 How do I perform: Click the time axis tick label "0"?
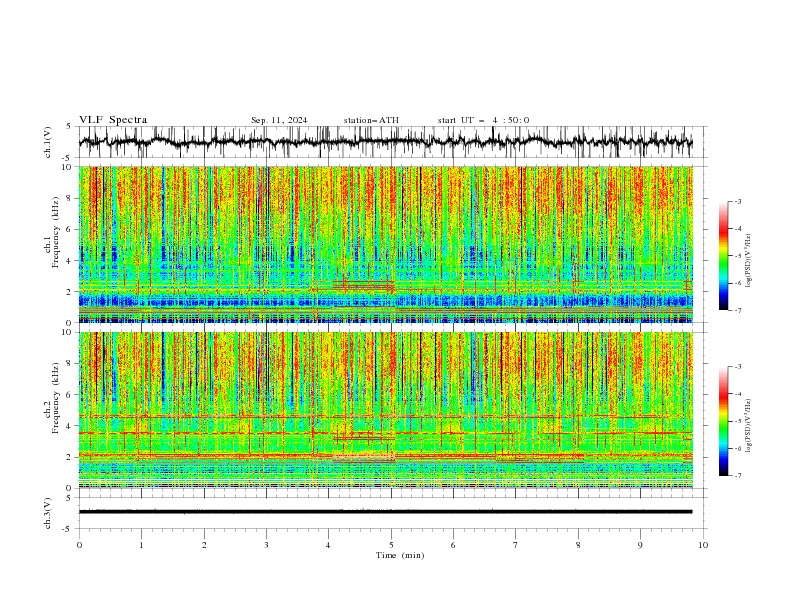tap(79, 545)
